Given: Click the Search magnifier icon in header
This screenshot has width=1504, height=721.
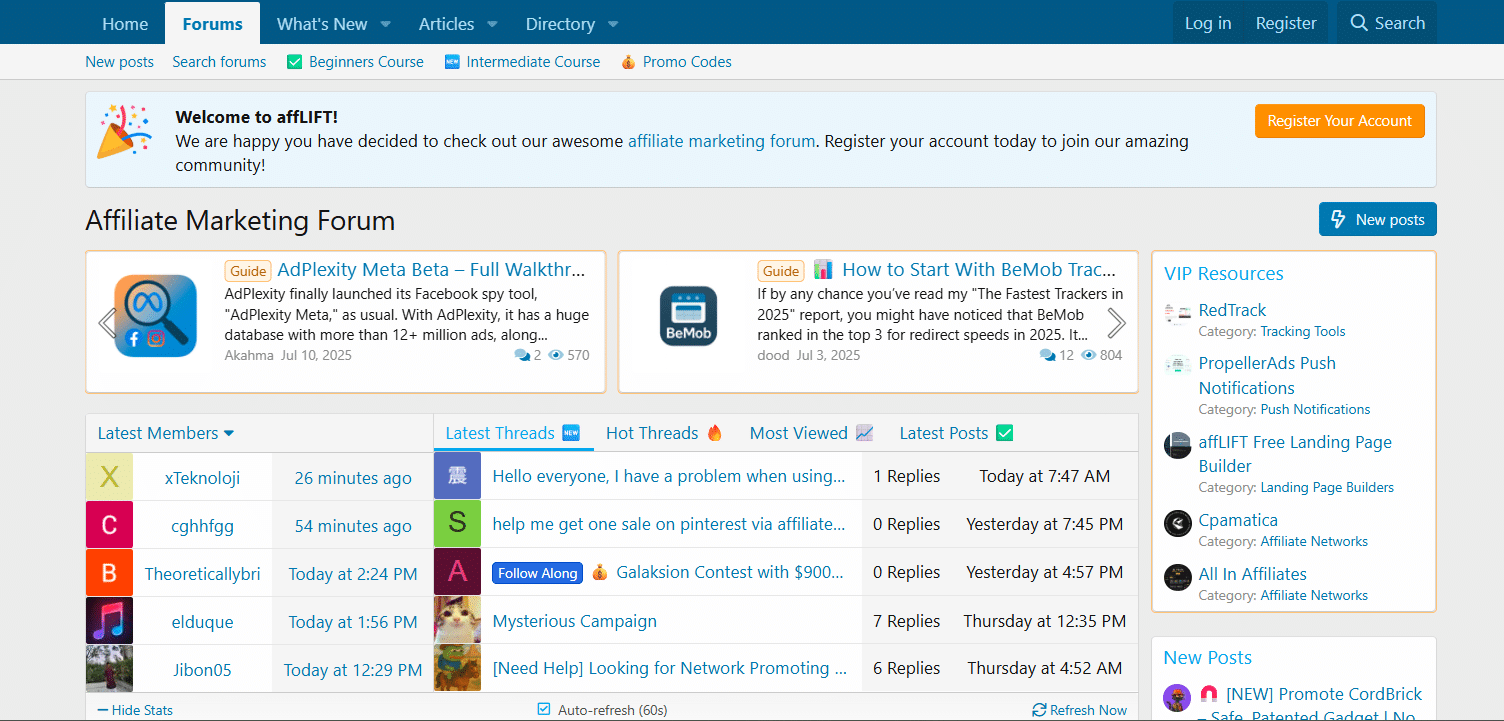Looking at the screenshot, I should (1358, 23).
